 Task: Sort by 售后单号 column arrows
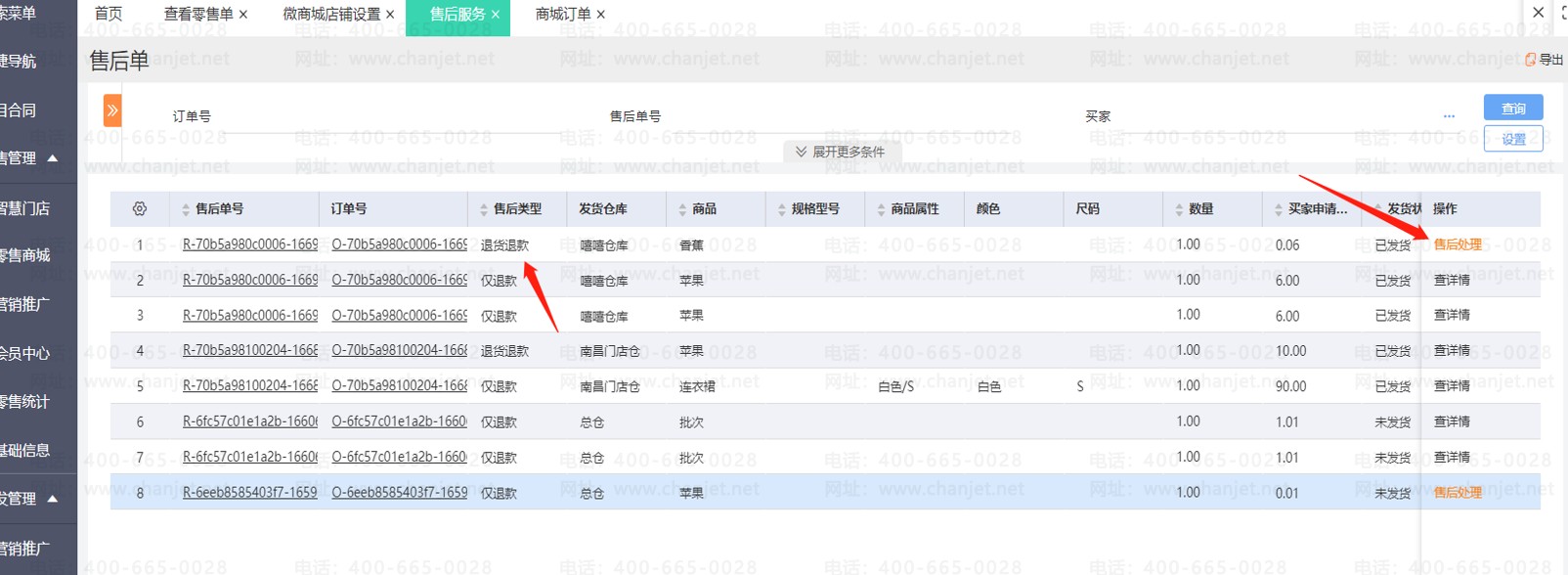pyautogui.click(x=186, y=209)
